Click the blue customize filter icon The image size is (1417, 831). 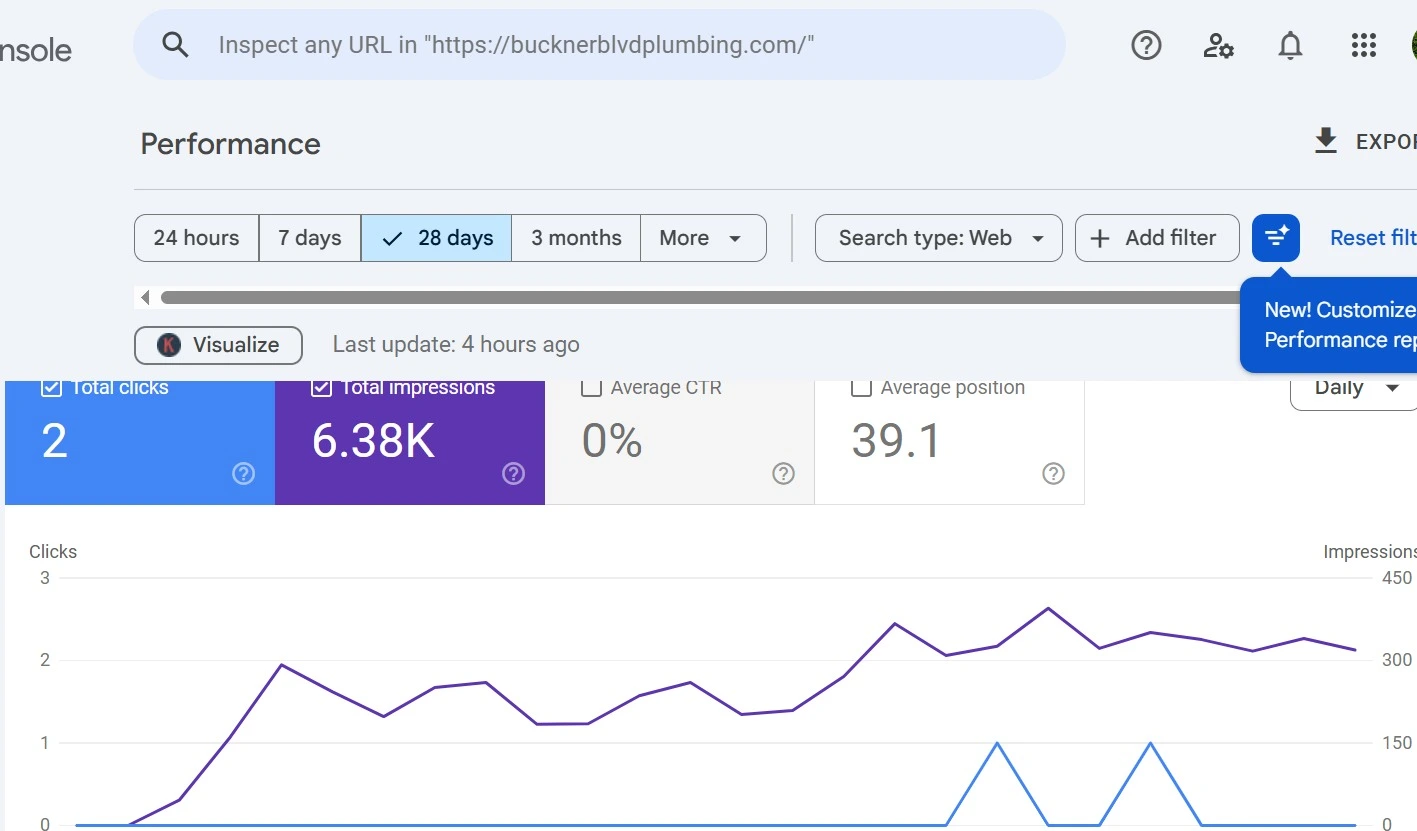pyautogui.click(x=1276, y=238)
